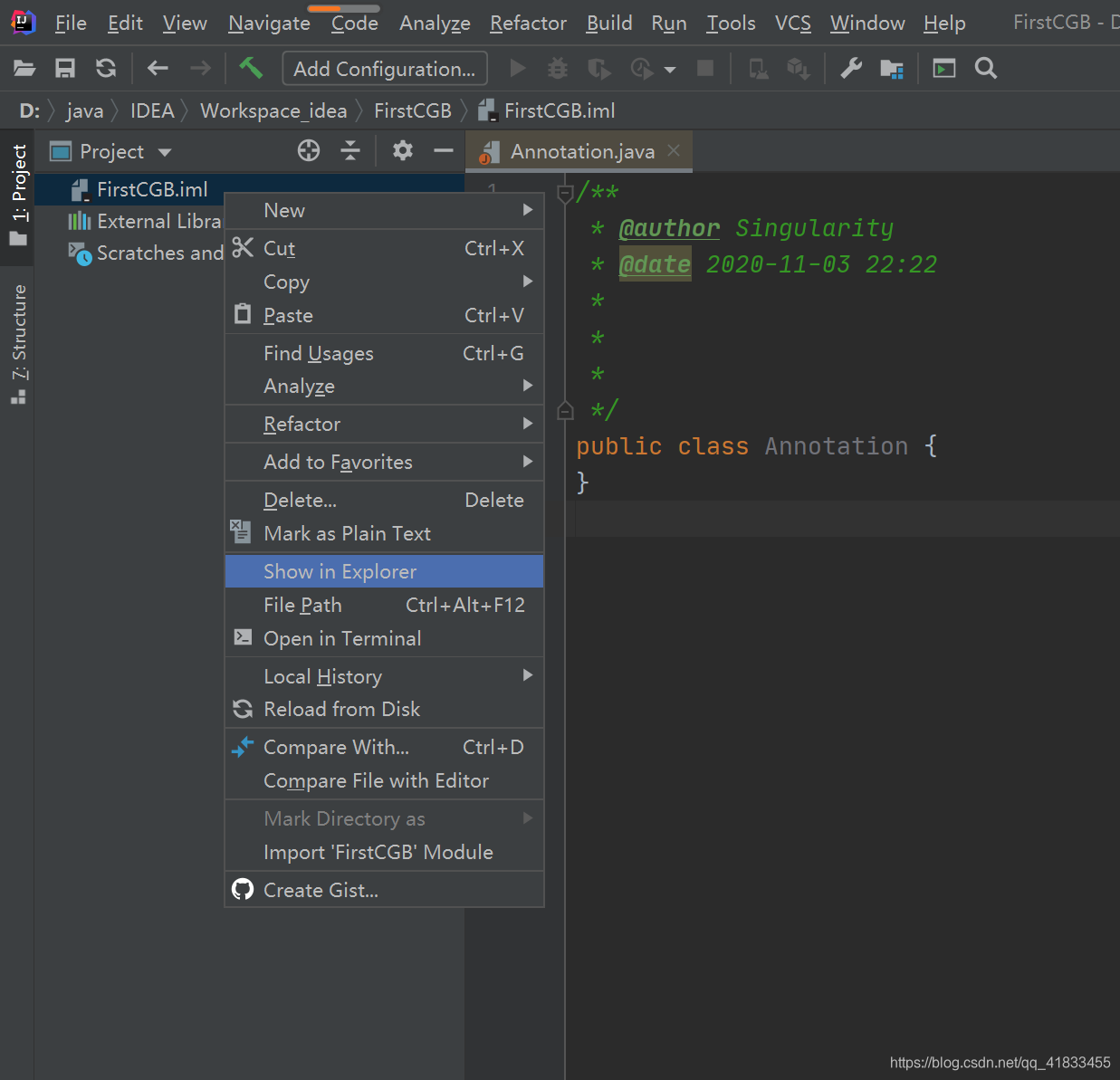Click the Synchronize refresh toolbar icon
Viewport: 1120px width, 1080px height.
point(106,68)
